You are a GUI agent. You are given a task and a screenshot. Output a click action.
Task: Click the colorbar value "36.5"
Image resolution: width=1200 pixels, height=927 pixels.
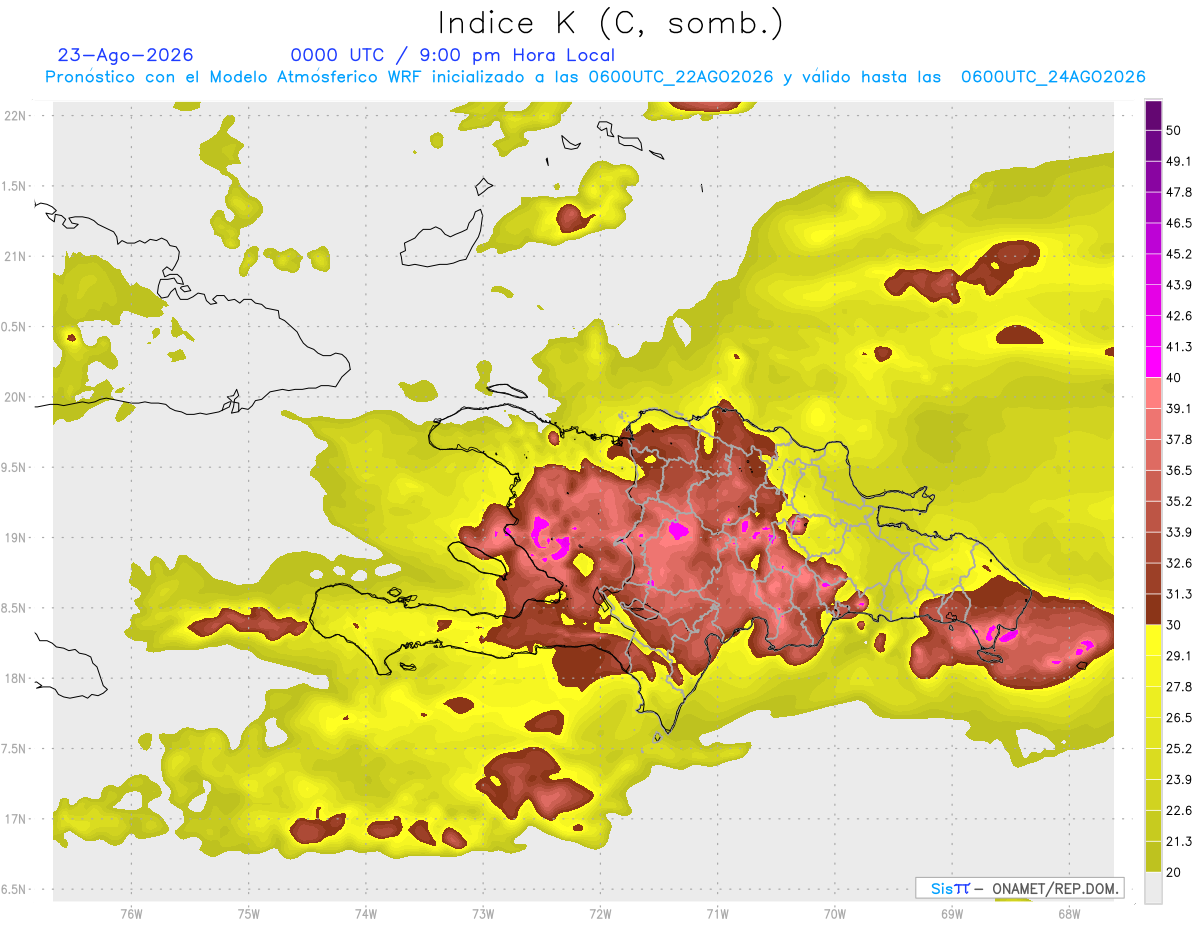[x=1180, y=470]
